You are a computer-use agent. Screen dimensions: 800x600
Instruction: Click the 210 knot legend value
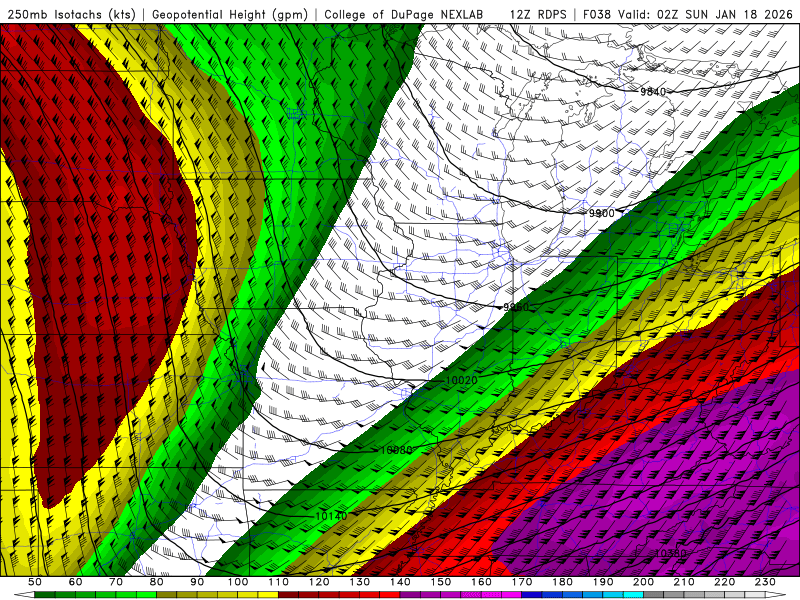(x=684, y=582)
